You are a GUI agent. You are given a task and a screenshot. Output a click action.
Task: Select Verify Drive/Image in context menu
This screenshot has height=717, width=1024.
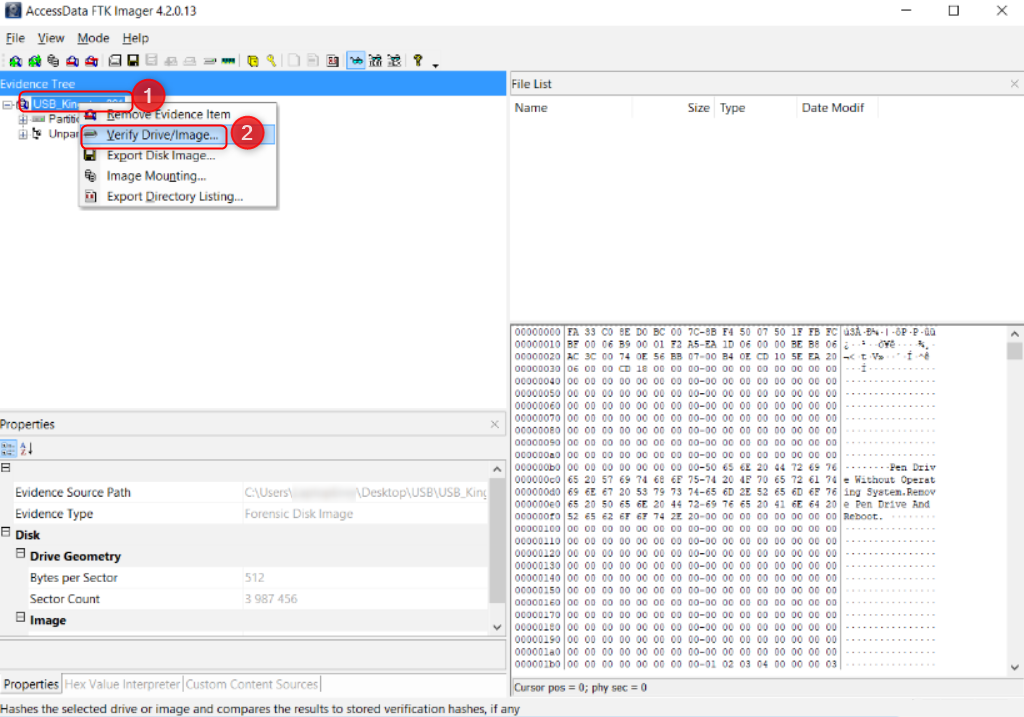point(162,135)
